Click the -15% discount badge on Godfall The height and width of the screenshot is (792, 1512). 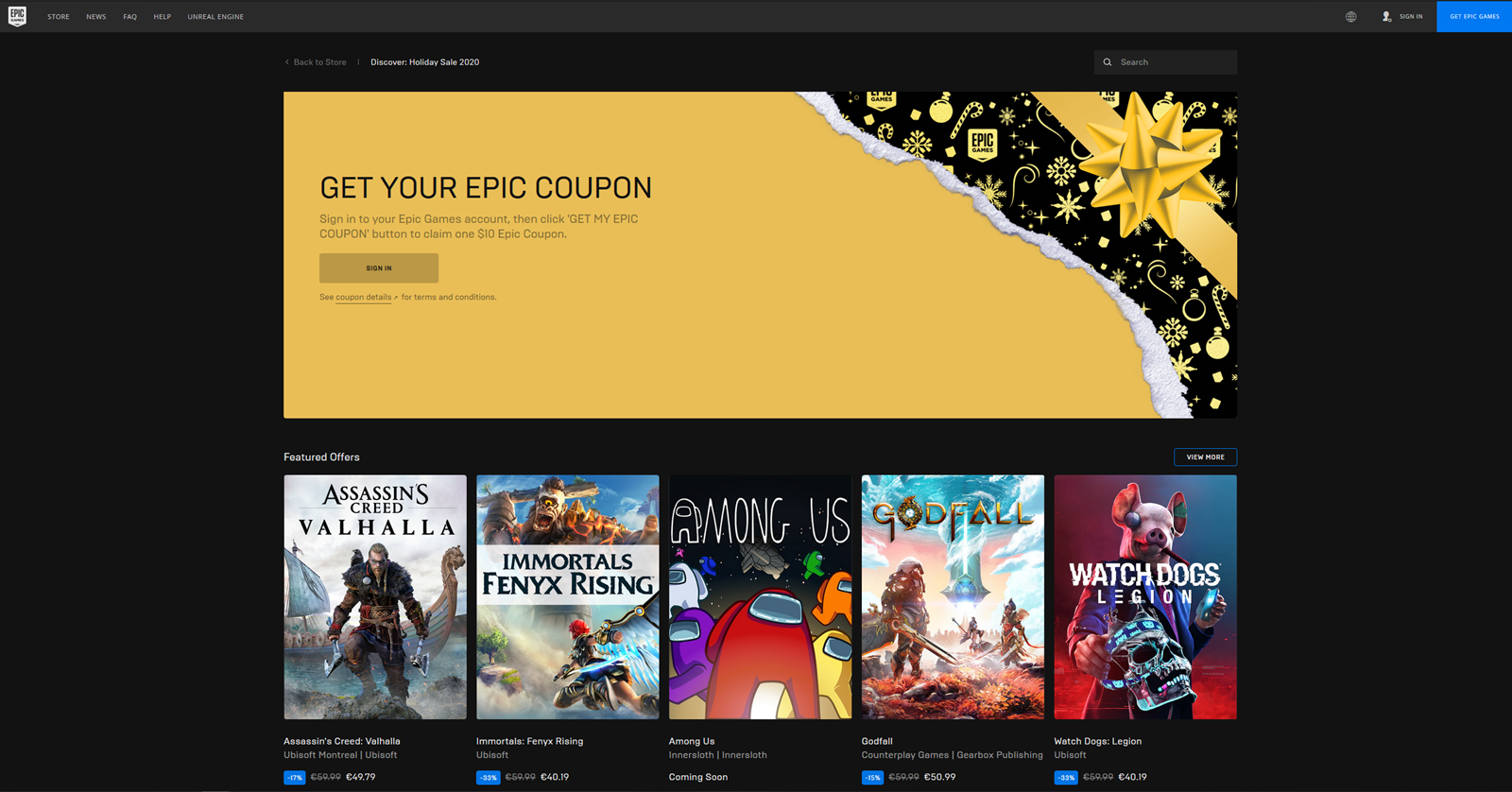(873, 778)
